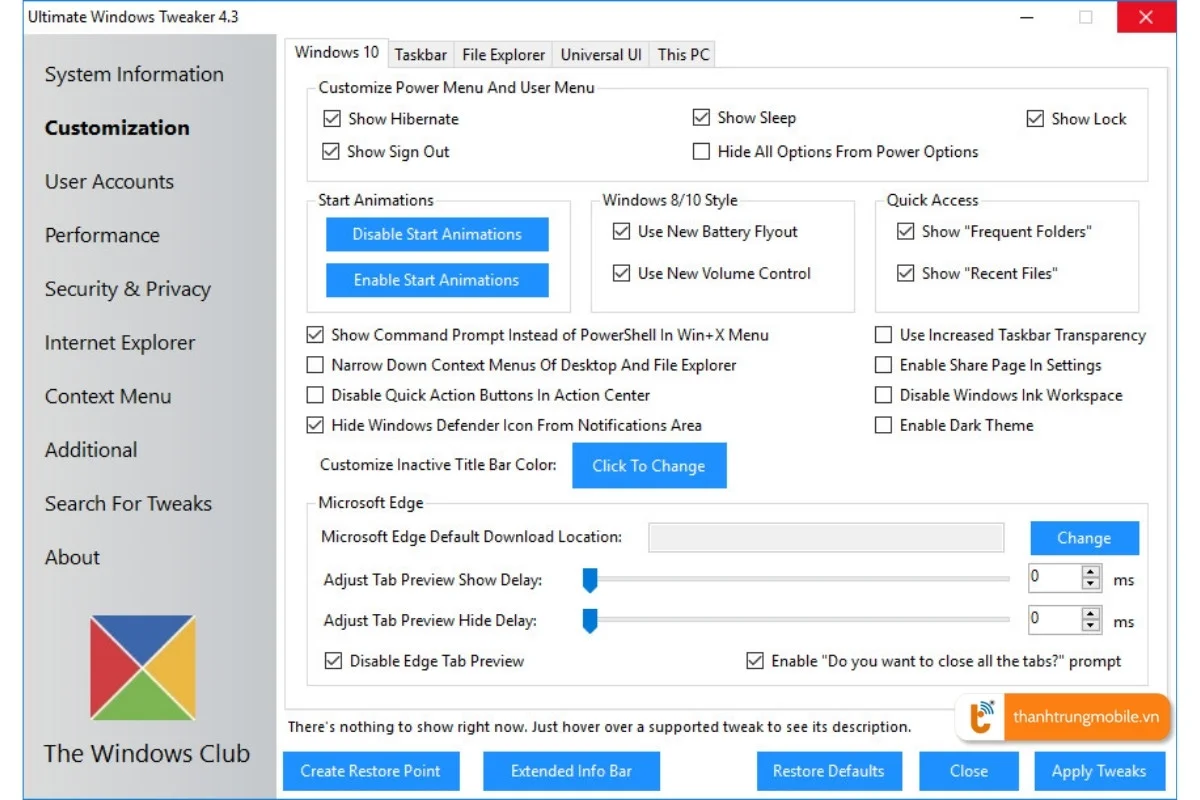This screenshot has height=800, width=1200.
Task: Click Enable Start Animations button
Action: 437,280
